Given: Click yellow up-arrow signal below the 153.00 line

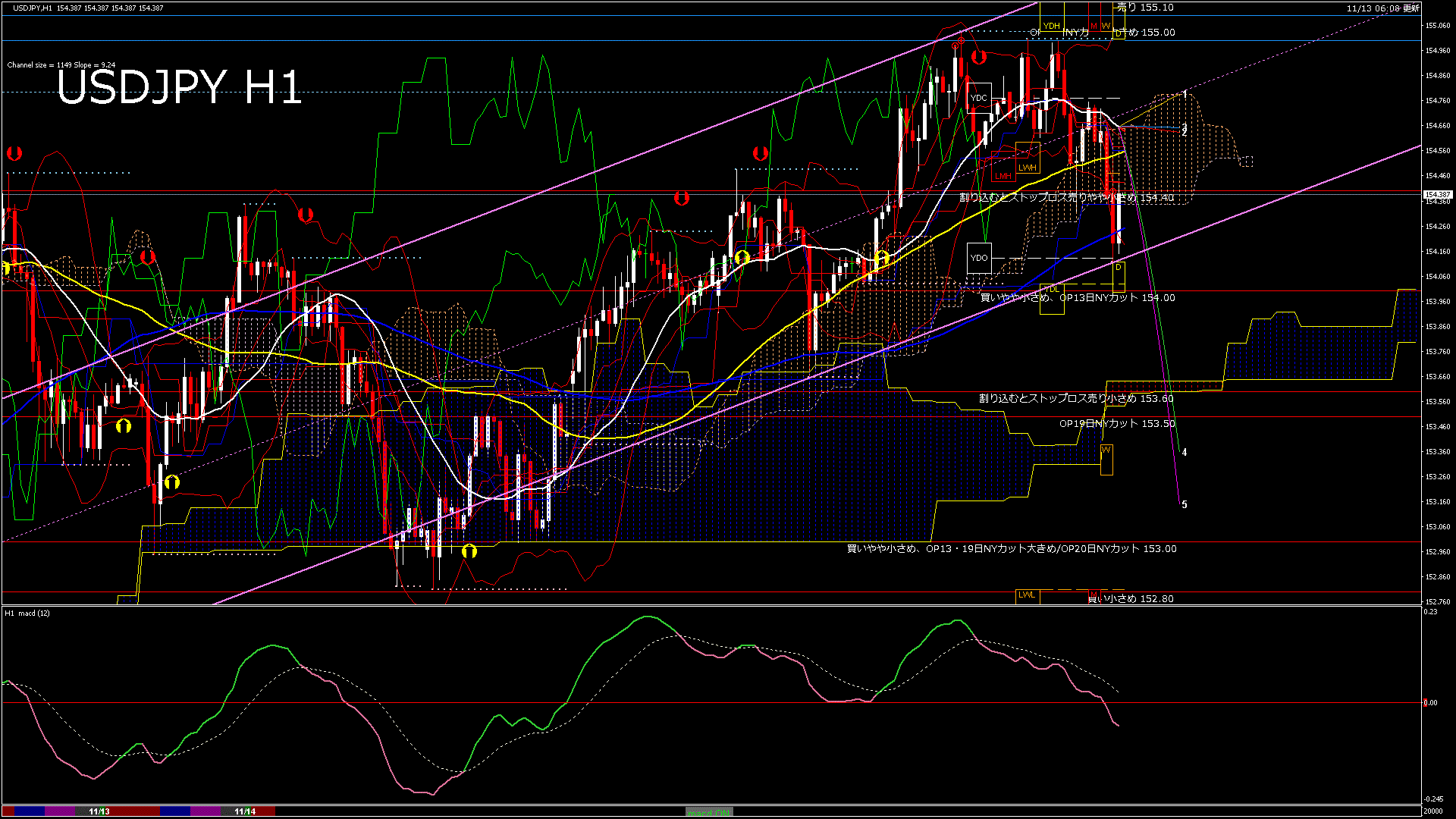Looking at the screenshot, I should point(469,551).
